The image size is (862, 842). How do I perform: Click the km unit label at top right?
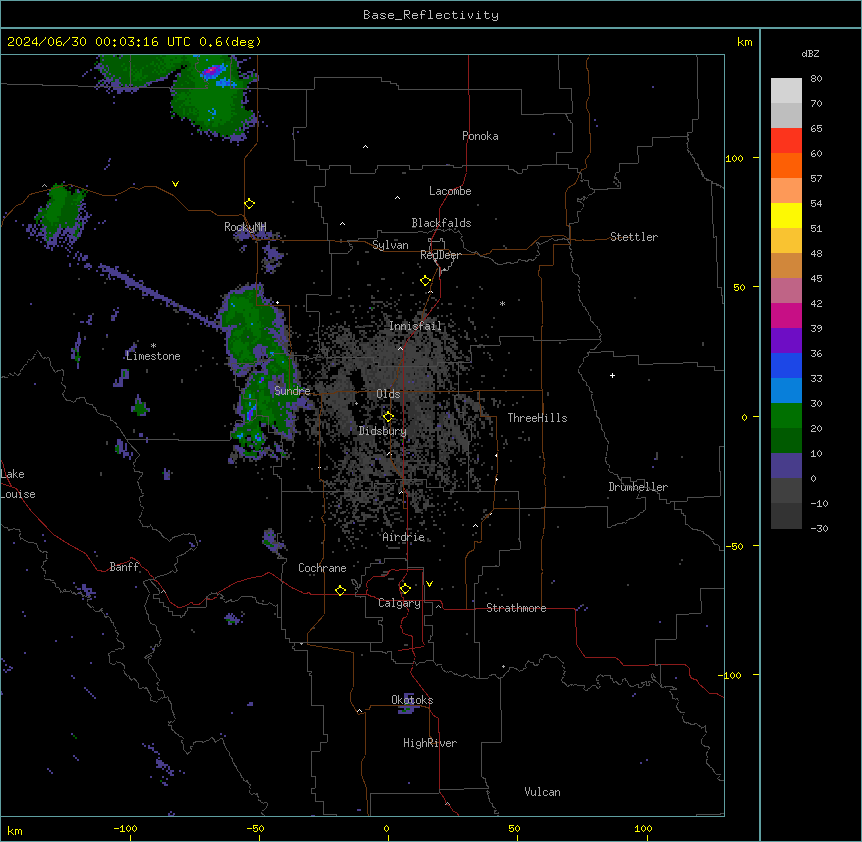(x=745, y=42)
